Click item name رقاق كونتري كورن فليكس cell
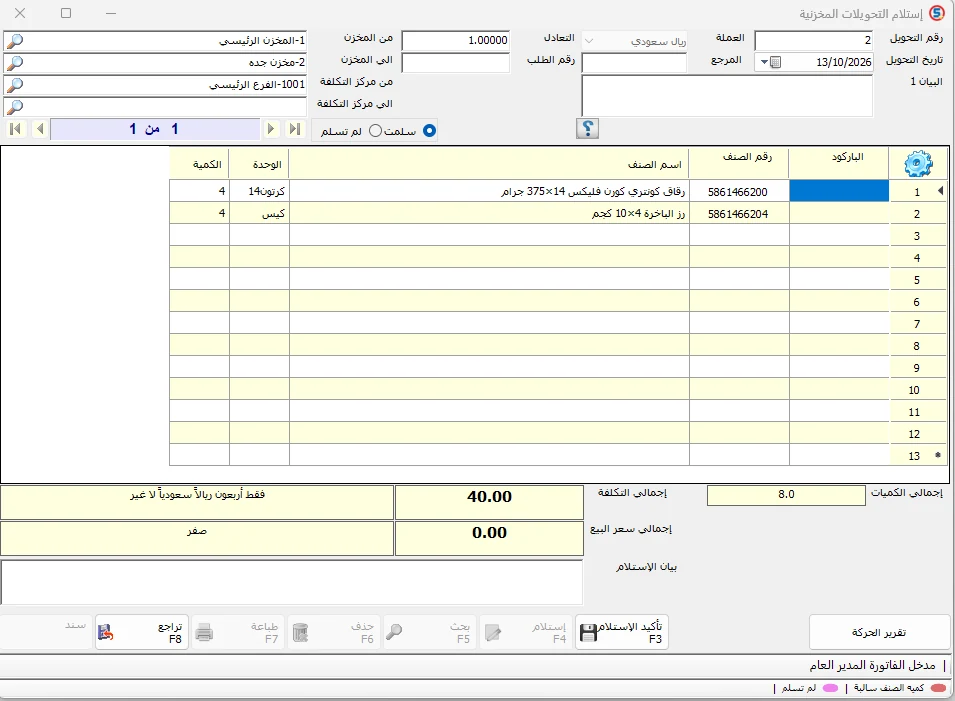This screenshot has height=701, width=955. pos(489,192)
